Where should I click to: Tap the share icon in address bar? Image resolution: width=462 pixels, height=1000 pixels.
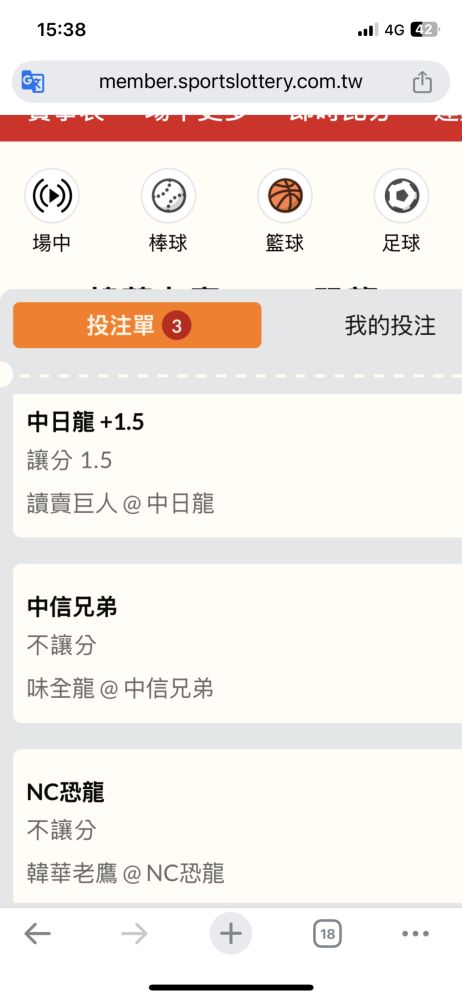point(422,82)
